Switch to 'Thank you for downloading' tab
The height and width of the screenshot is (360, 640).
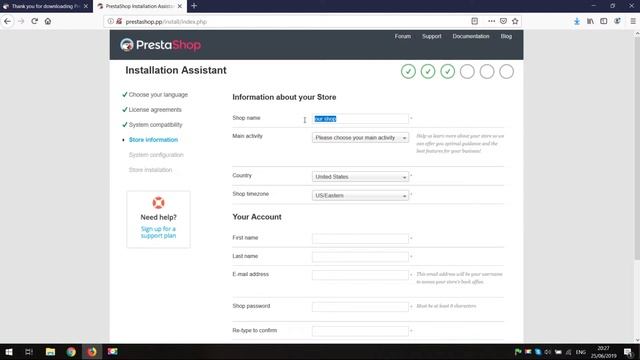pyautogui.click(x=45, y=6)
